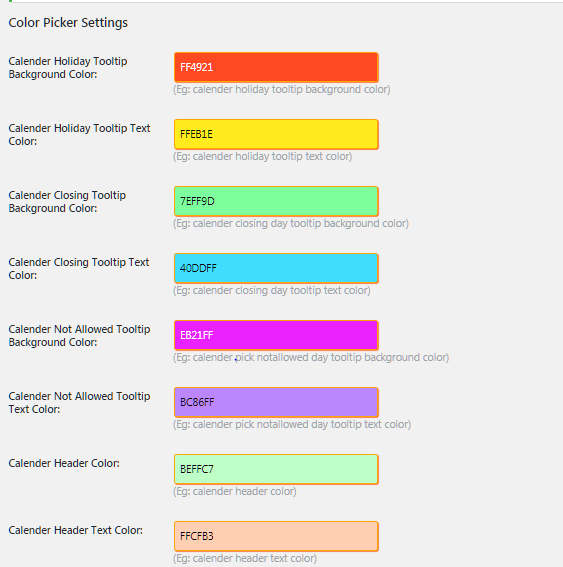Open the cyan 40DDFF color picker field
This screenshot has width=563, height=567.
(x=276, y=268)
